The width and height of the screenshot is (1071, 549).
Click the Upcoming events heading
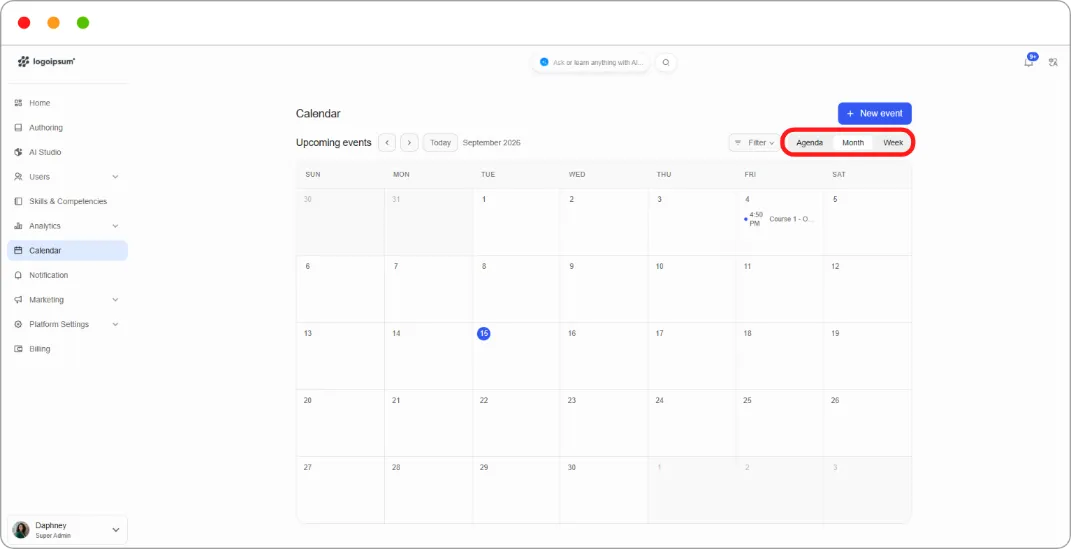pos(333,143)
